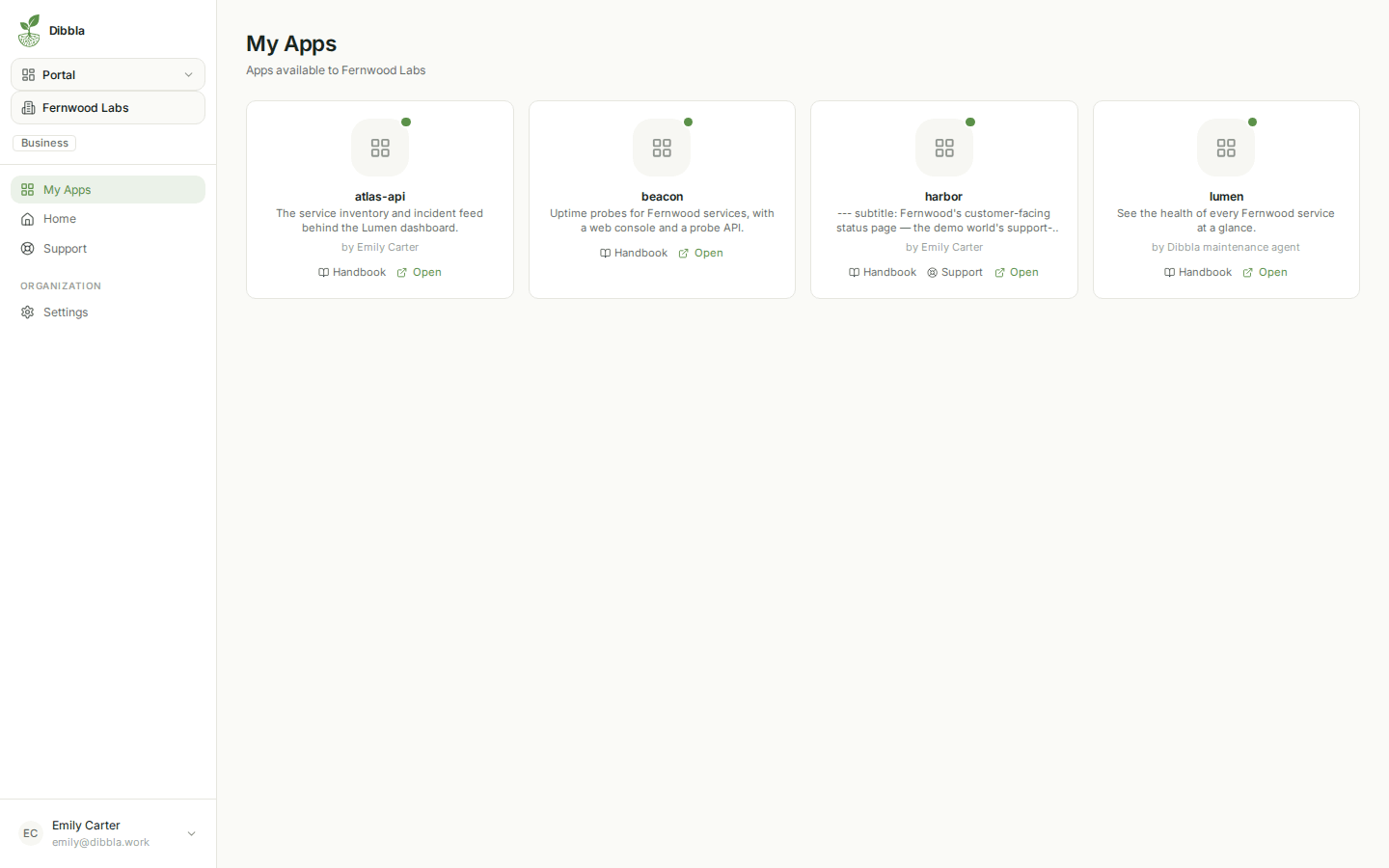Image resolution: width=1389 pixels, height=868 pixels.
Task: Click the atlas-api app grid icon
Action: tap(380, 148)
